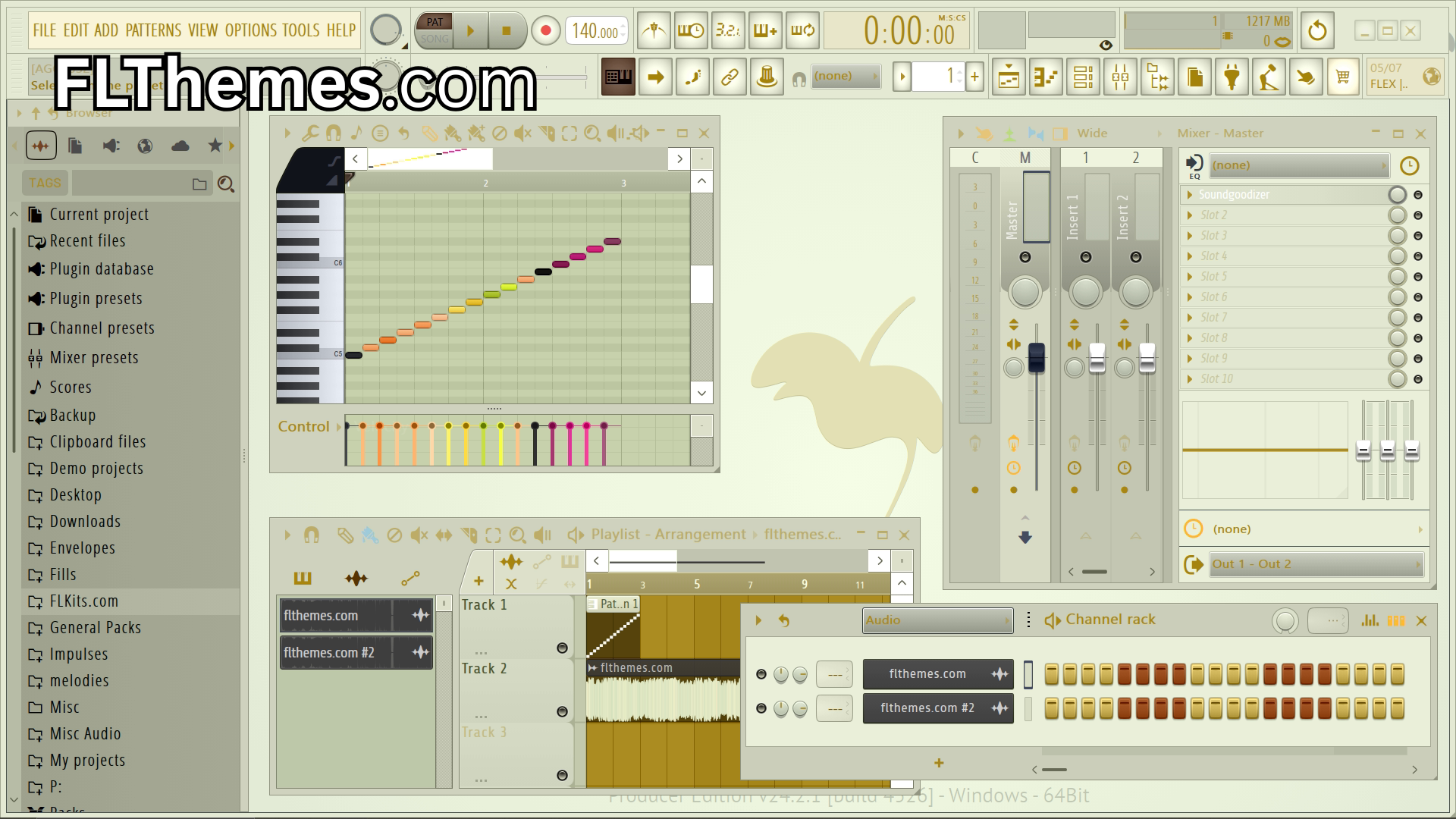Image resolution: width=1456 pixels, height=819 pixels.
Task: Click the TAGS button in browser
Action: coord(45,183)
